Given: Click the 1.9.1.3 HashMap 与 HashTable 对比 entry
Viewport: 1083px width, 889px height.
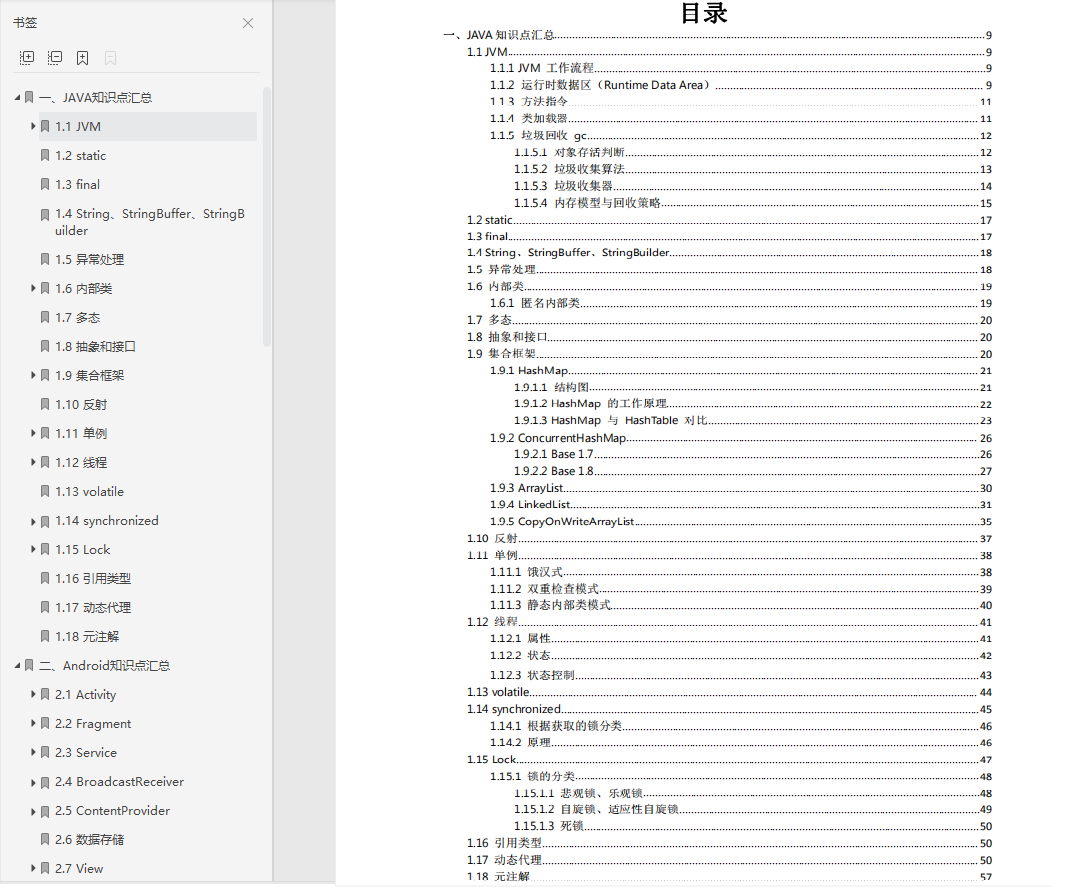Looking at the screenshot, I should [752, 421].
